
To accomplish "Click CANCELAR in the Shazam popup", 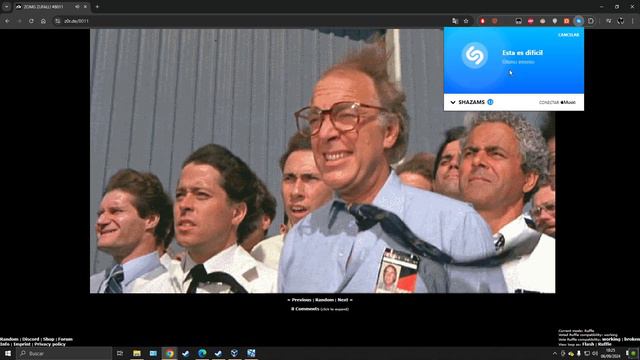I will [x=568, y=35].
